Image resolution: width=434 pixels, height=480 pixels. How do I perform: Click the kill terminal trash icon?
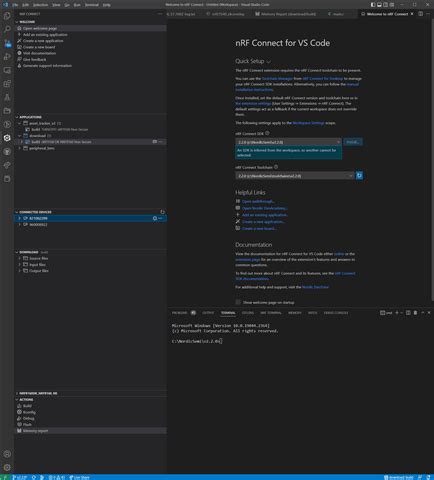tap(415, 313)
